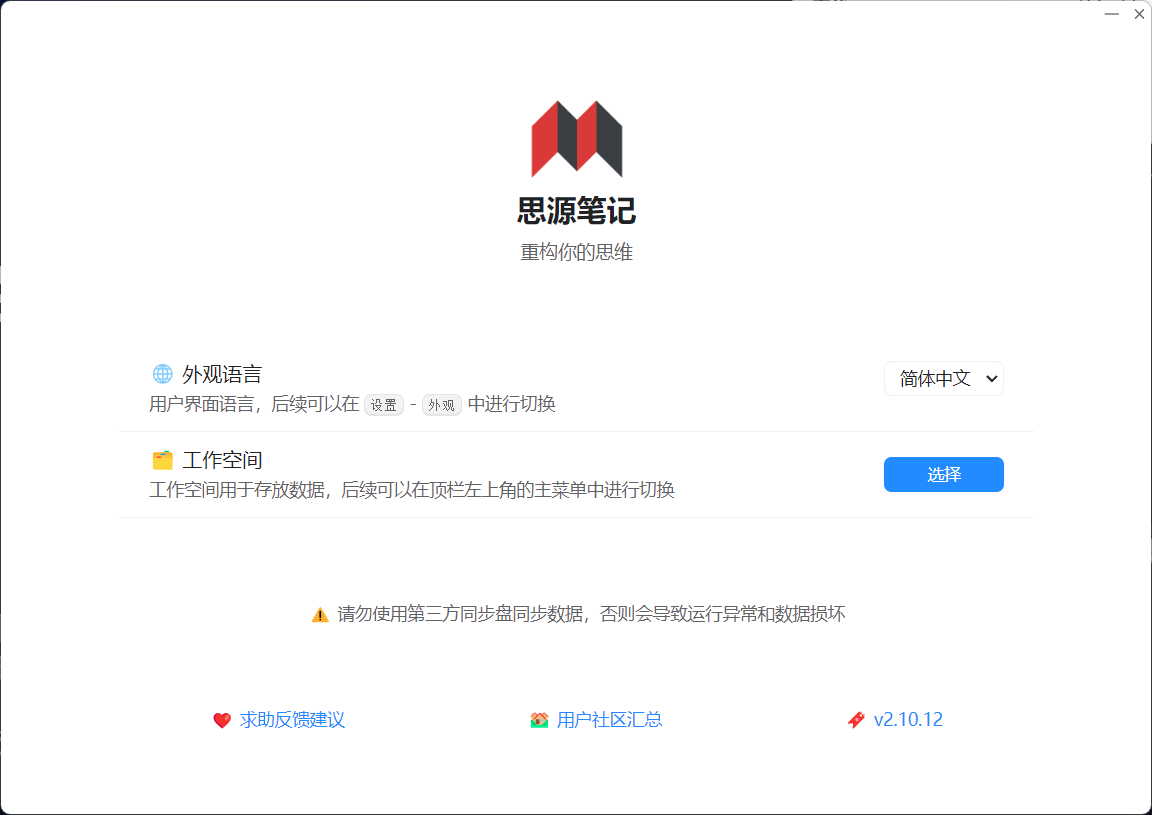Click the v2.10.12 version link
The width and height of the screenshot is (1152, 815).
point(908,720)
